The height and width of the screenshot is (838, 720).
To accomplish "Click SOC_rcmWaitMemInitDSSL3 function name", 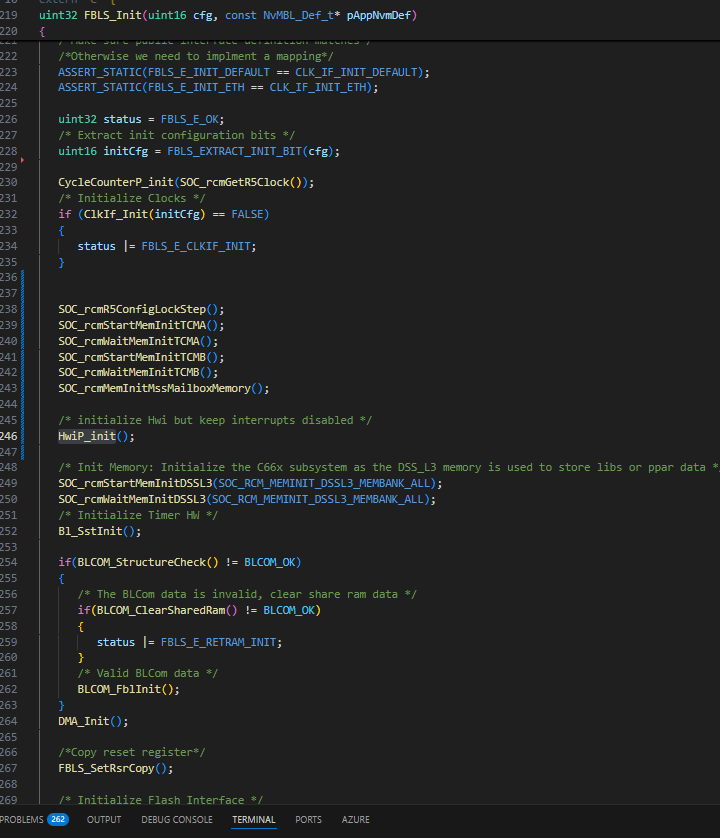I will point(131,499).
